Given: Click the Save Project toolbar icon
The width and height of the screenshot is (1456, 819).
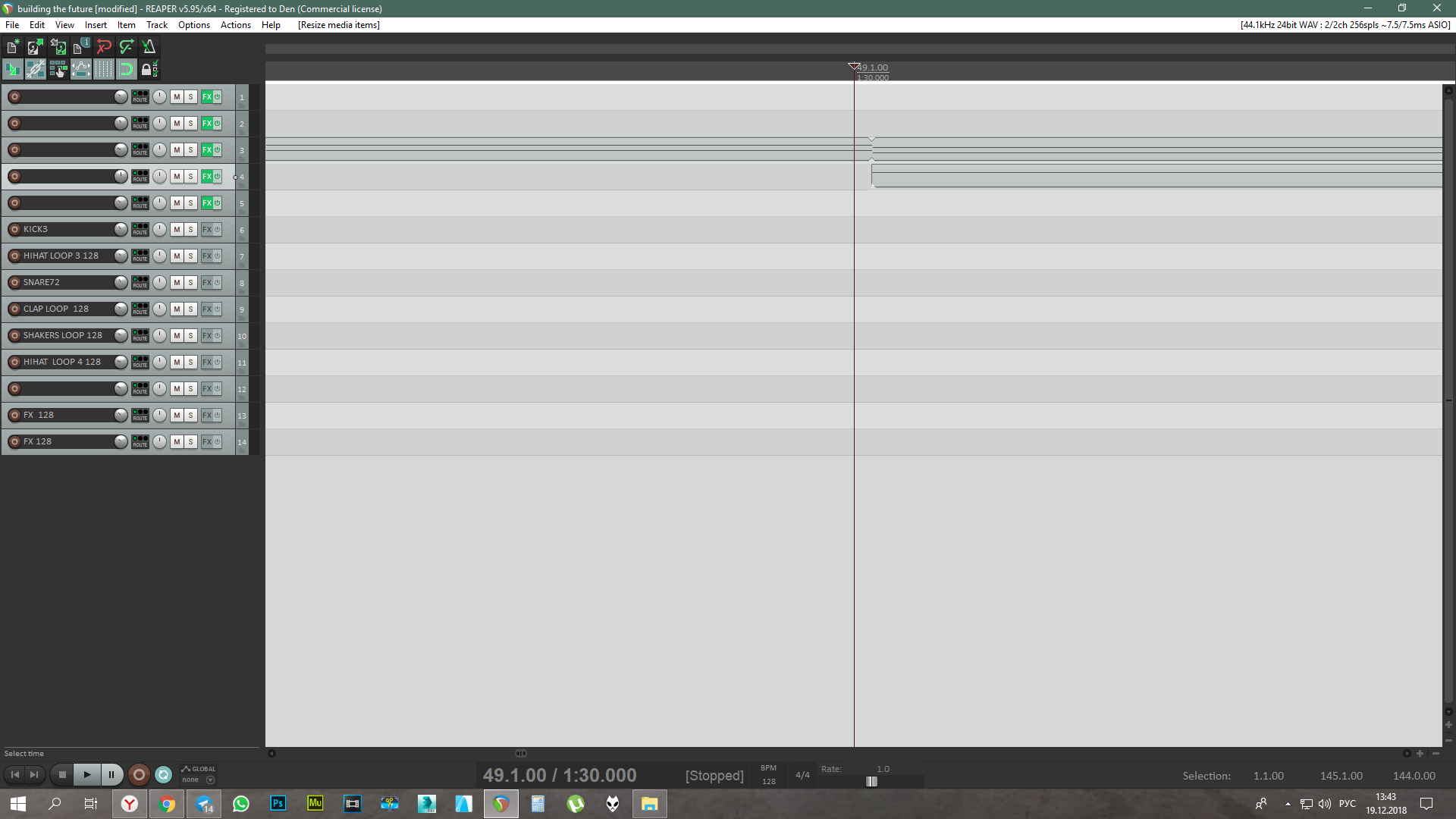Looking at the screenshot, I should pyautogui.click(x=58, y=47).
